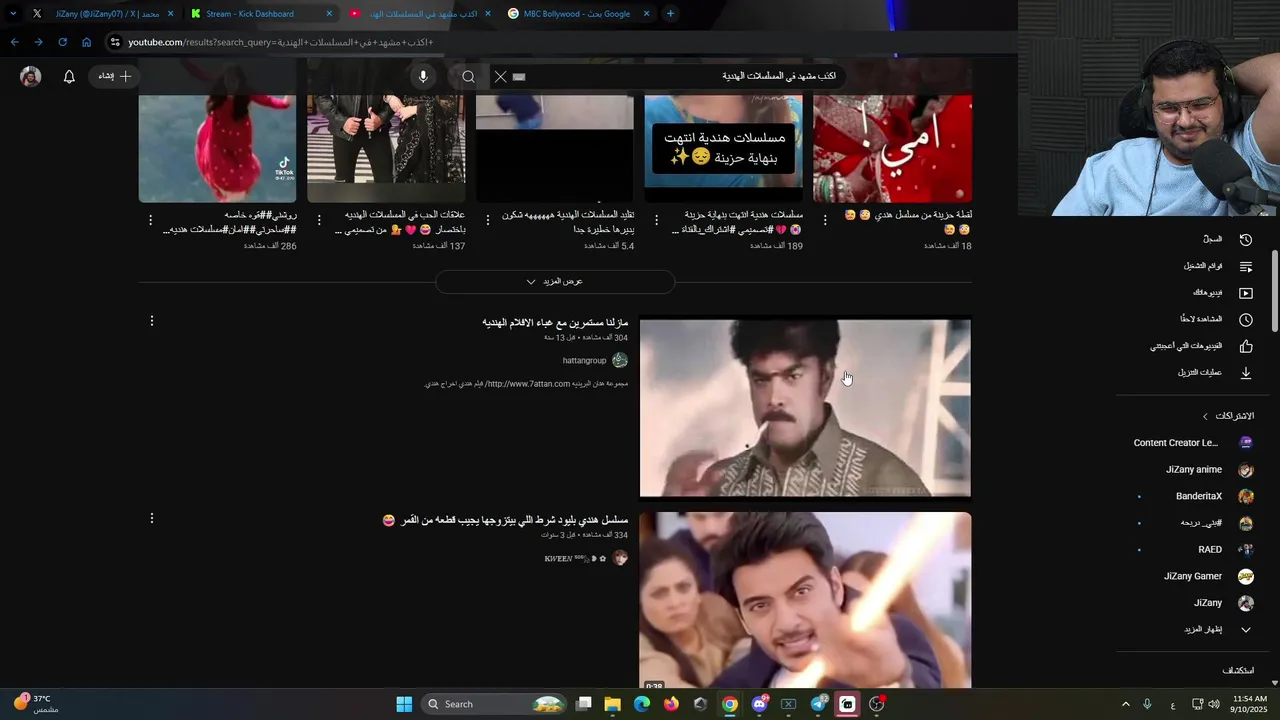
Task: Open the JiZany Gamer subscription
Action: point(1208,577)
